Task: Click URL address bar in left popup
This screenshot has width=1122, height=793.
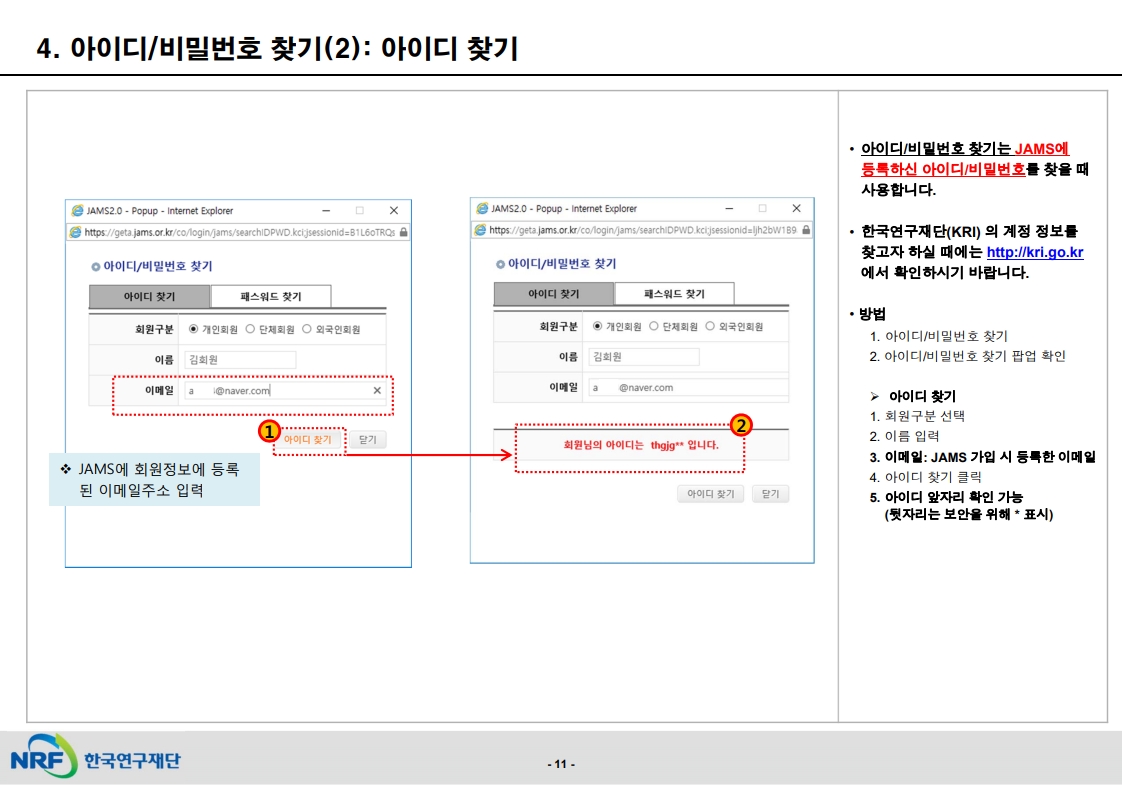Action: 240,232
